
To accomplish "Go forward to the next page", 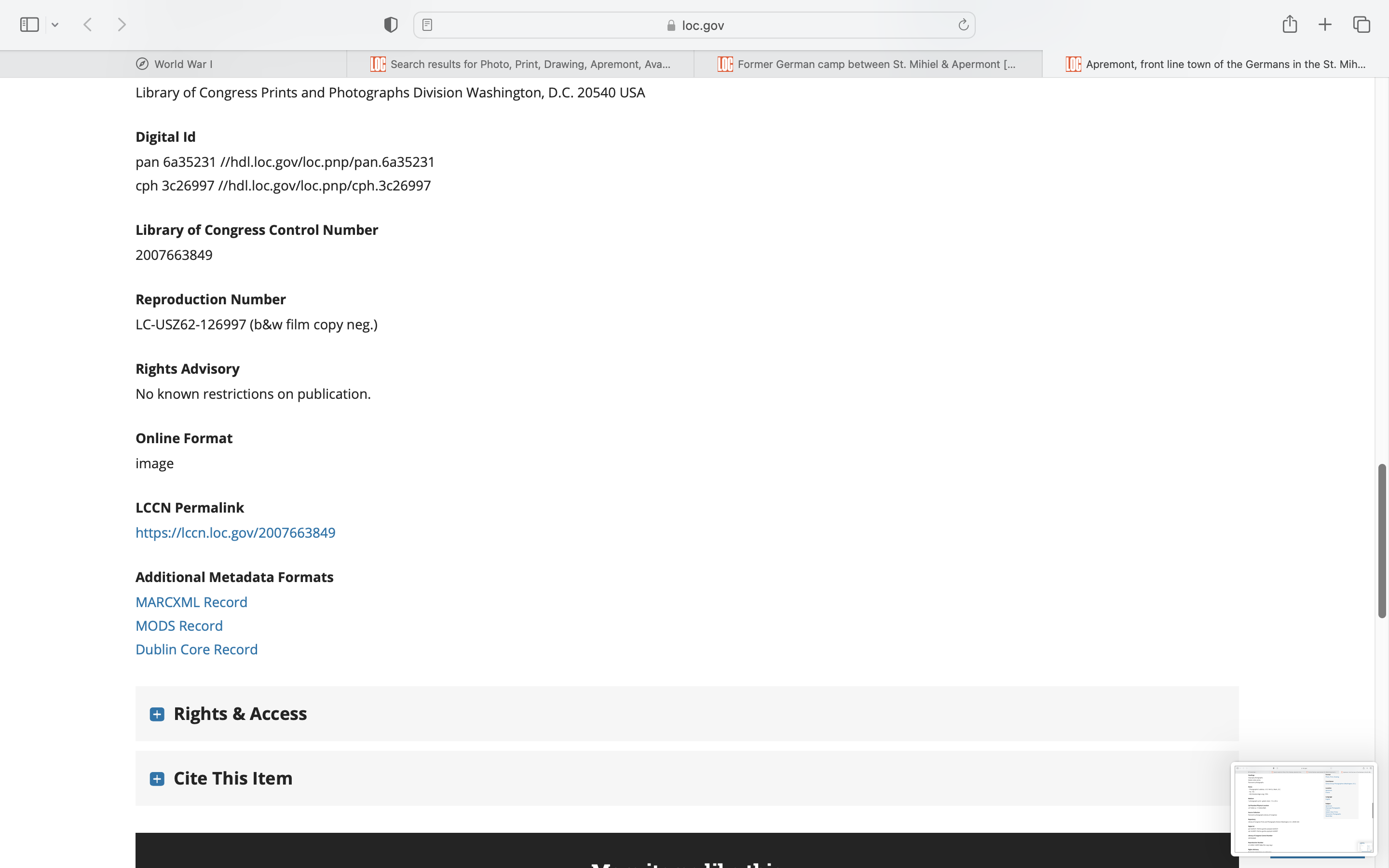I will point(122,25).
